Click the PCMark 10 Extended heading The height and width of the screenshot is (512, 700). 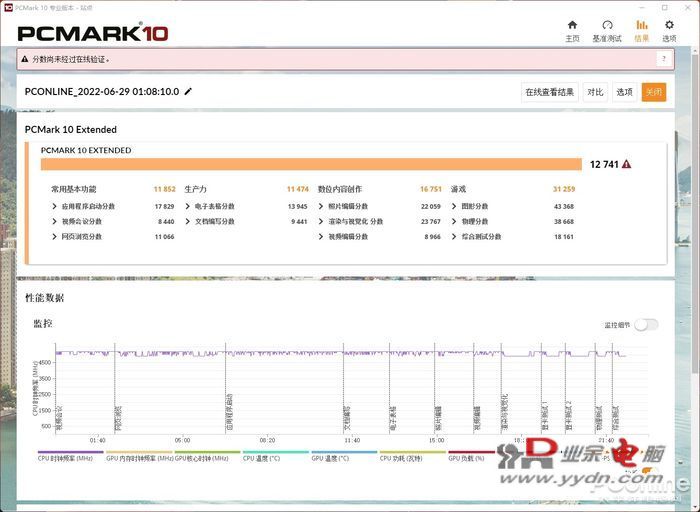point(71,129)
